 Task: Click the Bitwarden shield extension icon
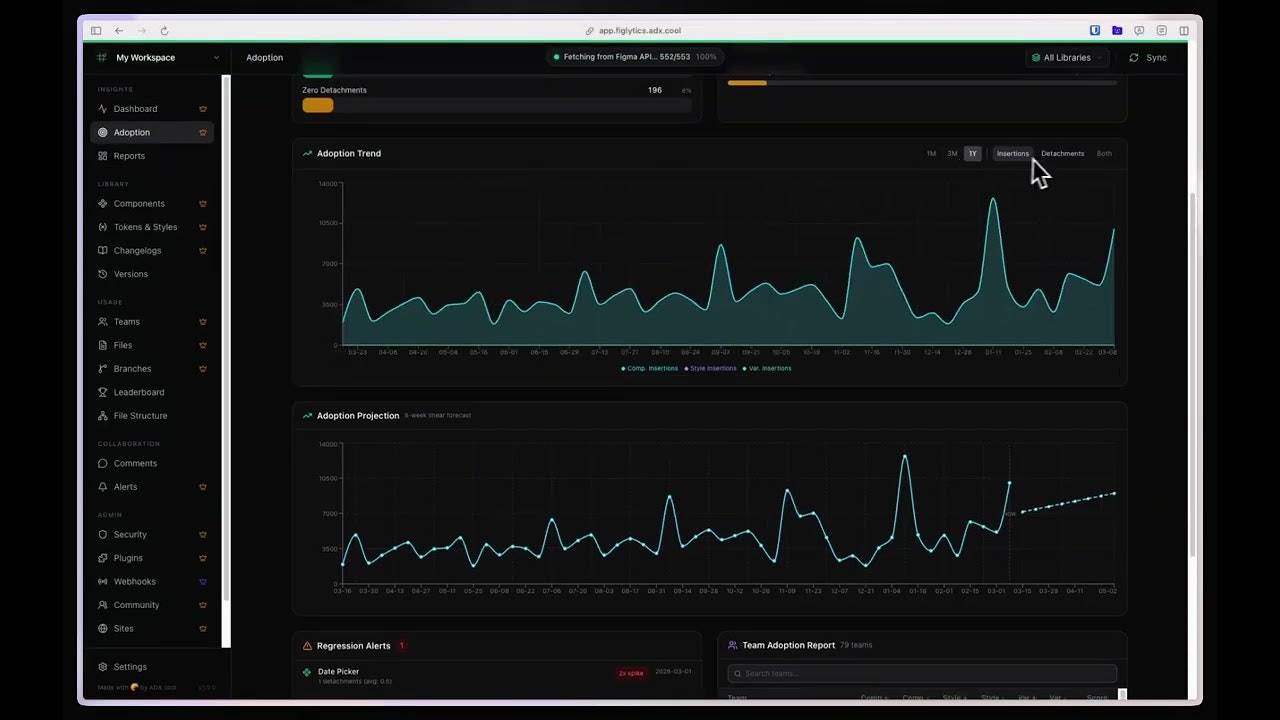point(1095,31)
